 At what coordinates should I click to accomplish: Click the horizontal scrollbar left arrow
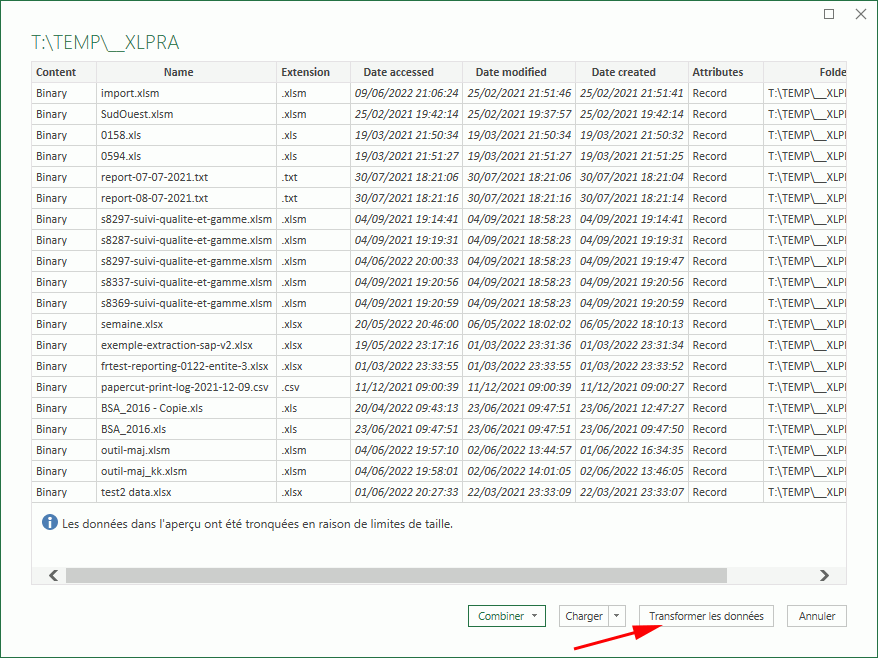point(53,575)
